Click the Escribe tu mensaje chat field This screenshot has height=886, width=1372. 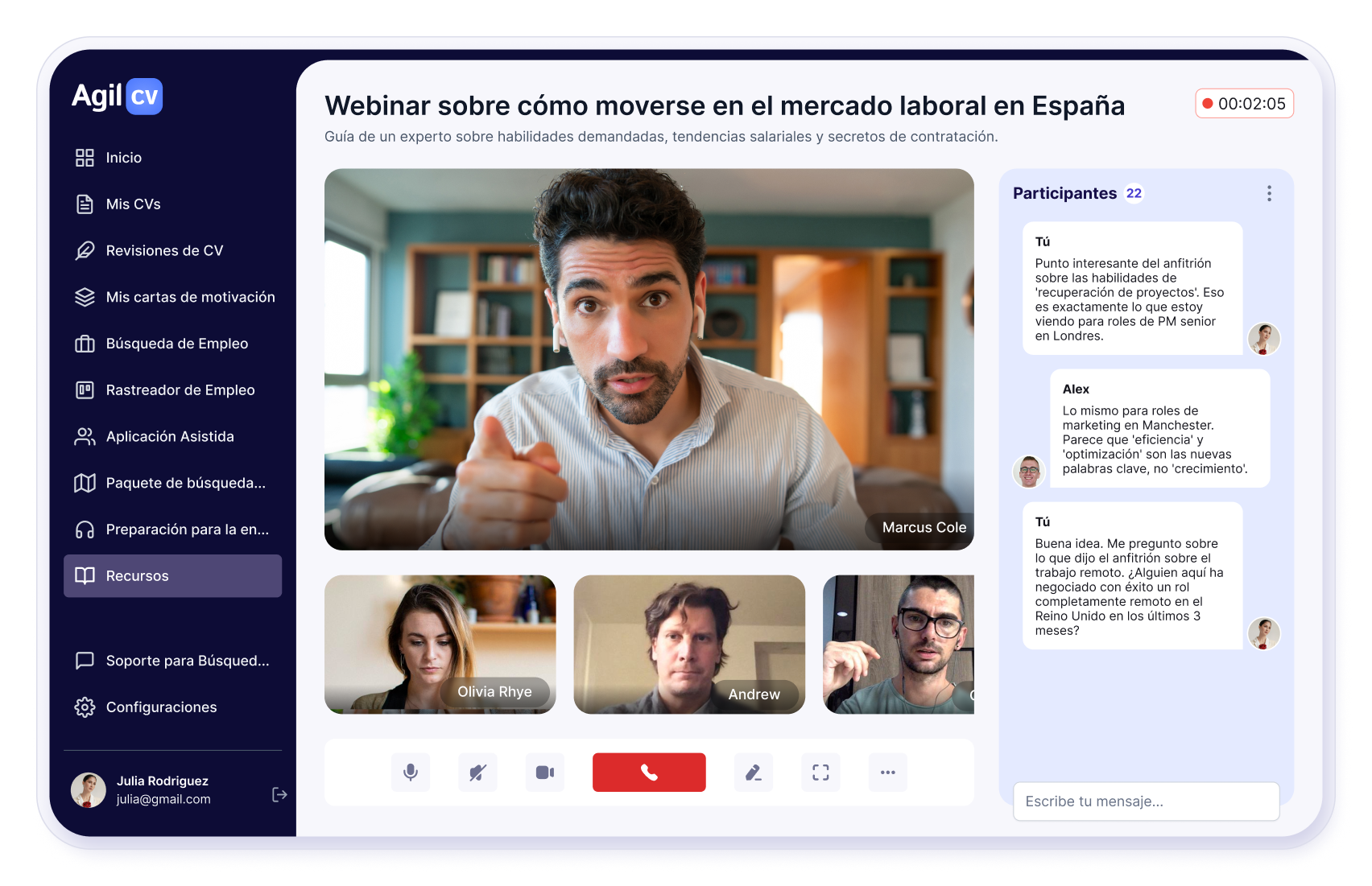[1146, 801]
